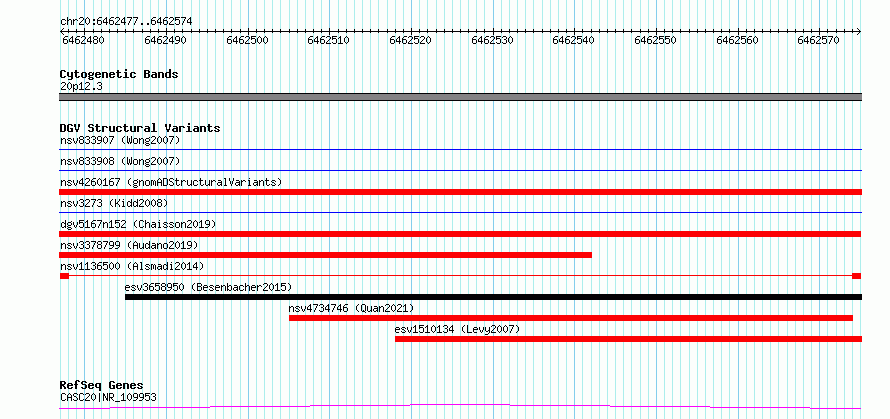The height and width of the screenshot is (419, 890).
Task: Click the black bar of esv3658950
Action: (493, 297)
